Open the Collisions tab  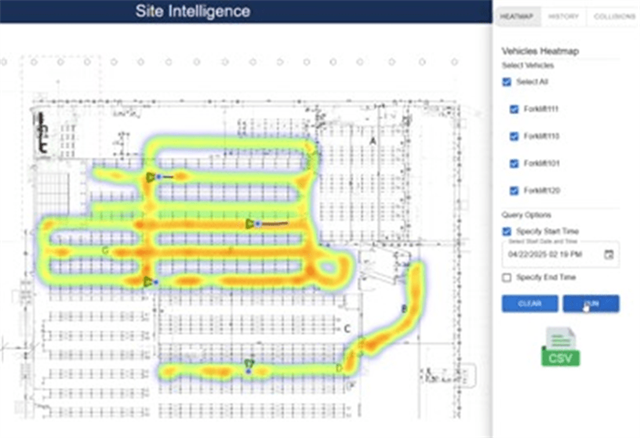pos(613,17)
